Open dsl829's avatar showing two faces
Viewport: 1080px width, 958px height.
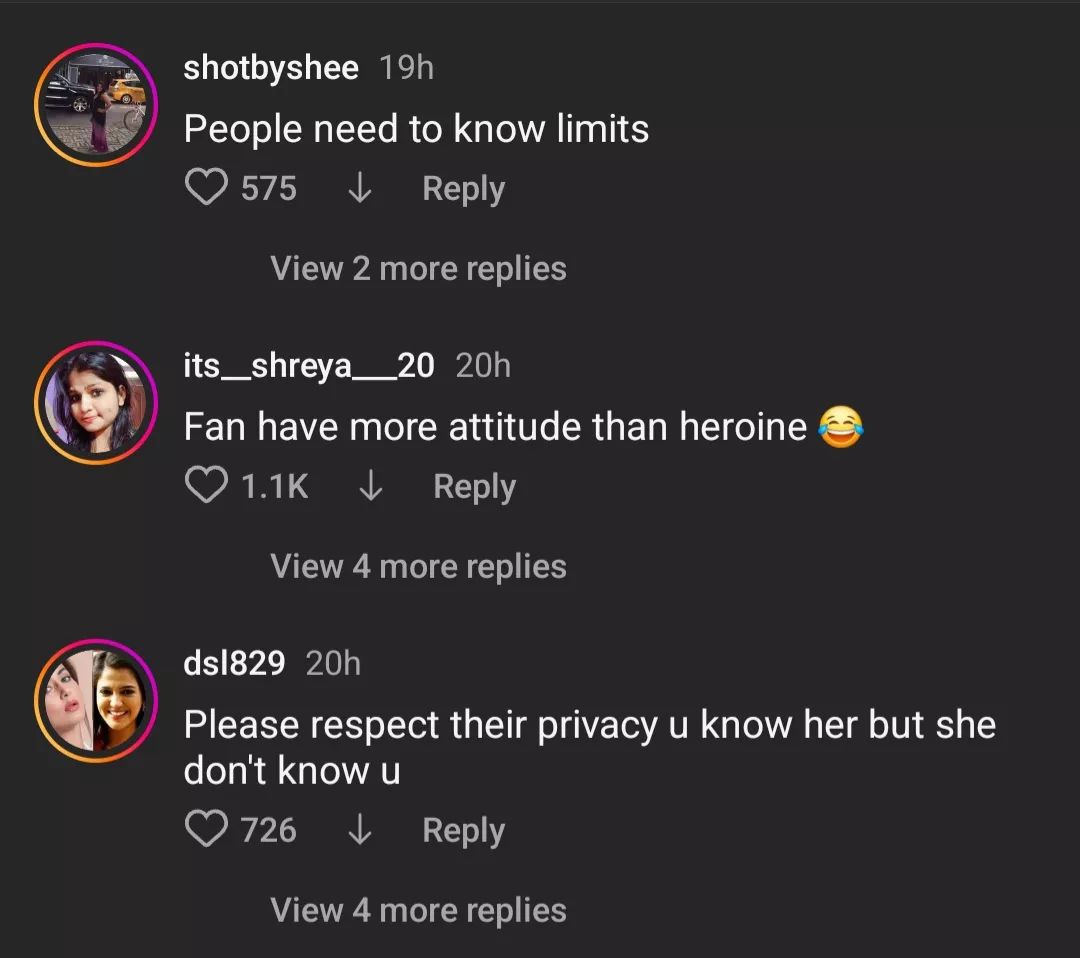(x=95, y=699)
